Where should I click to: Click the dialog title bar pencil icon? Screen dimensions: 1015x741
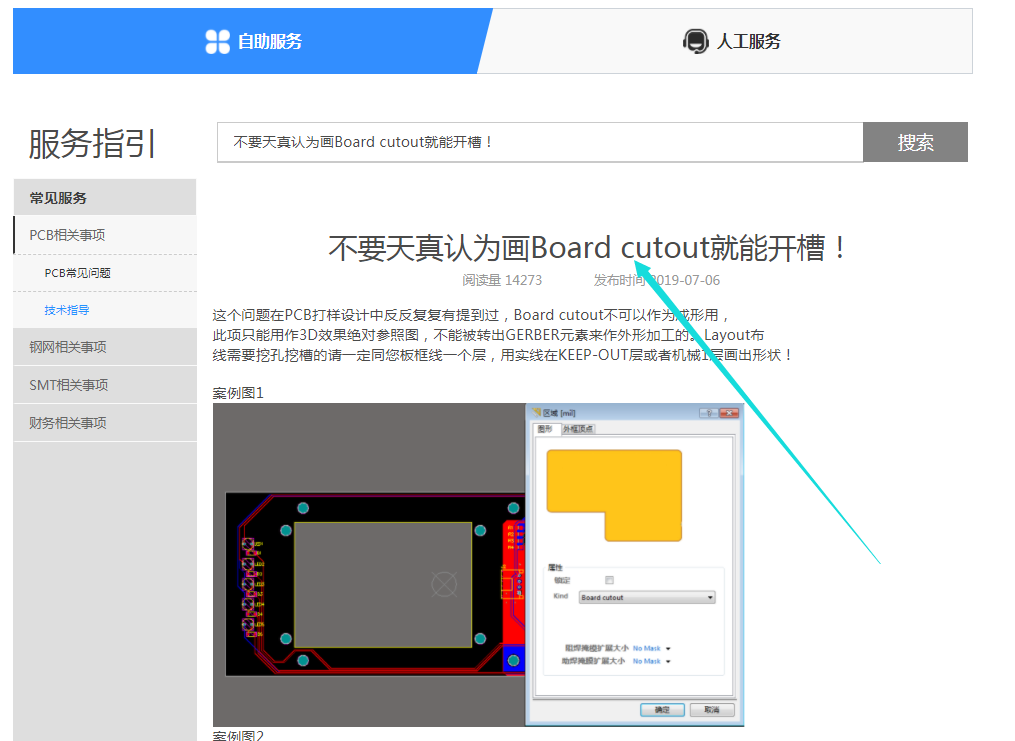(534, 413)
